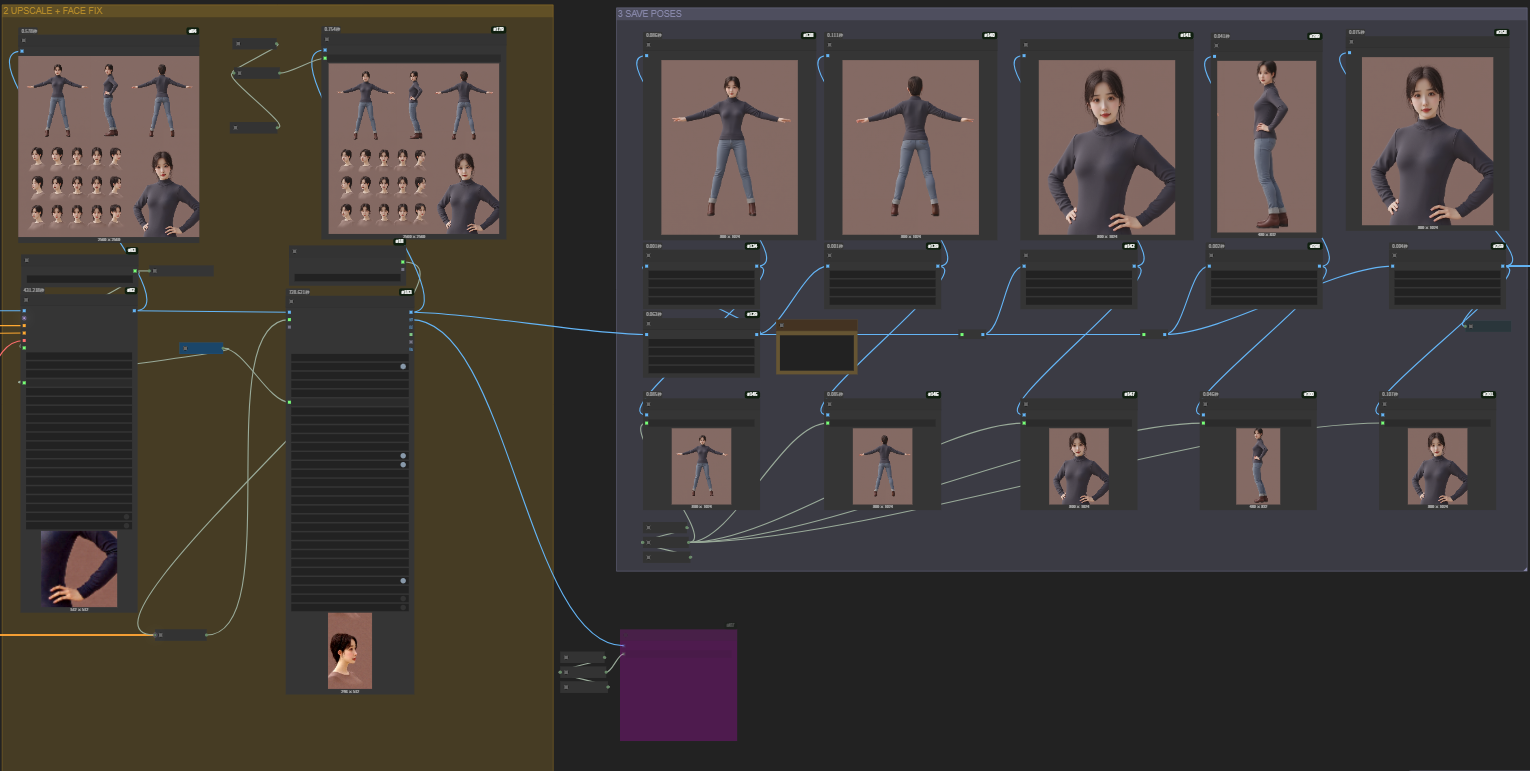Collapse the top small node beside the purple node
This screenshot has width=1530, height=771.
[566, 657]
